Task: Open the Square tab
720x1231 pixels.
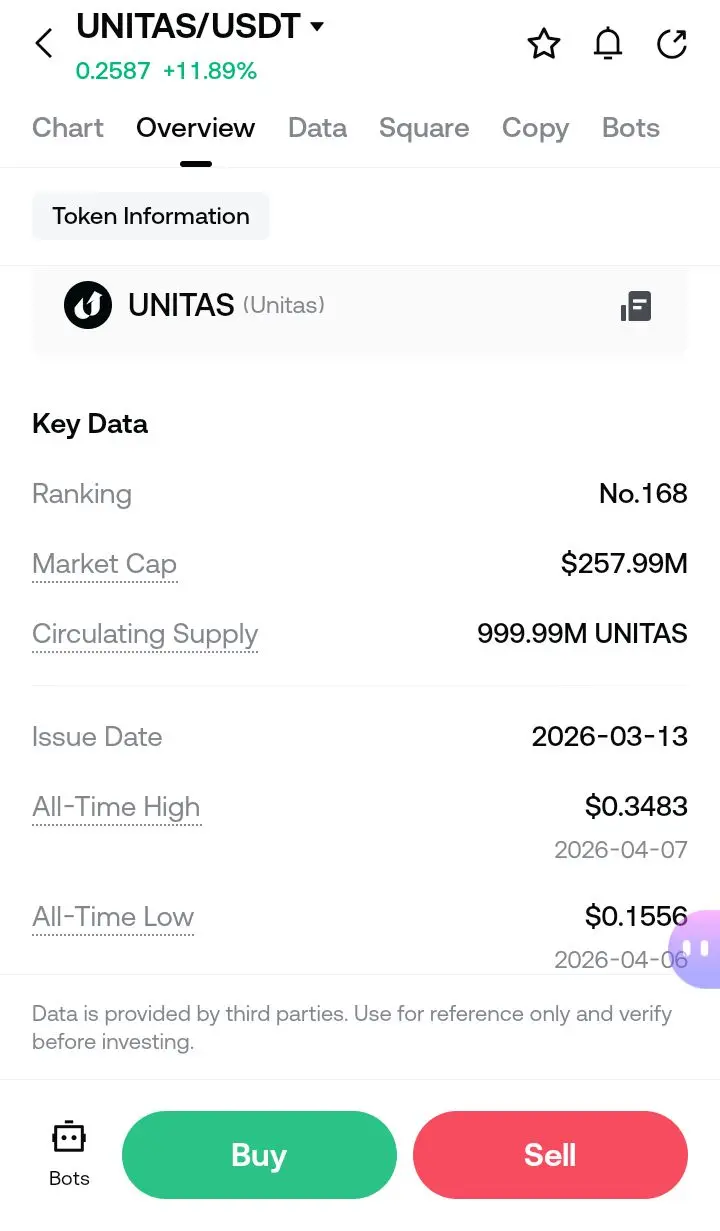Action: (x=424, y=128)
